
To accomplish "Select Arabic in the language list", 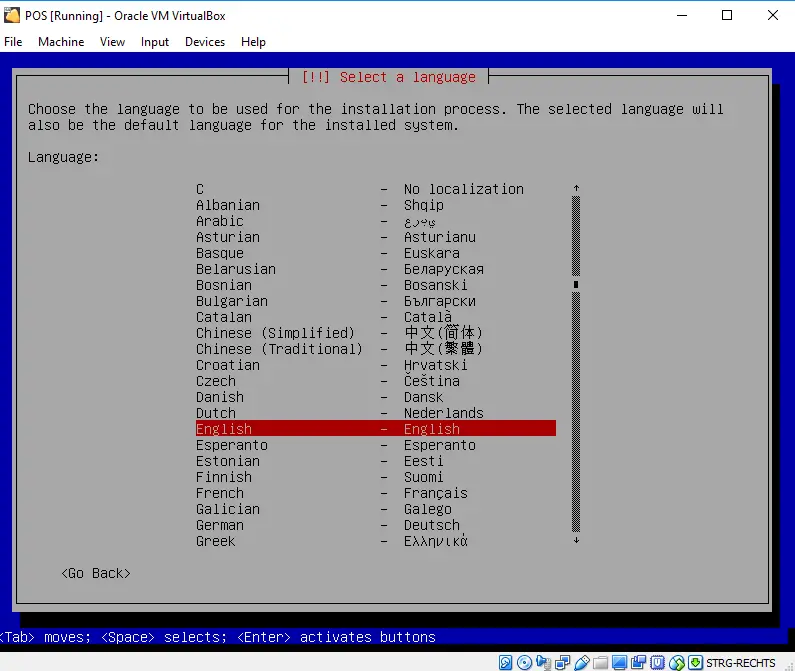I will [376, 221].
